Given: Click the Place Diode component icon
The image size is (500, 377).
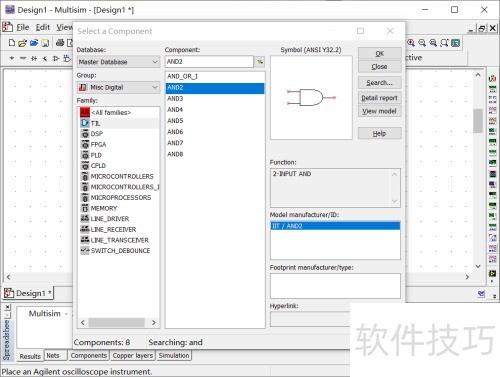Looking at the screenshot, I should pyautogui.click(x=34, y=58).
